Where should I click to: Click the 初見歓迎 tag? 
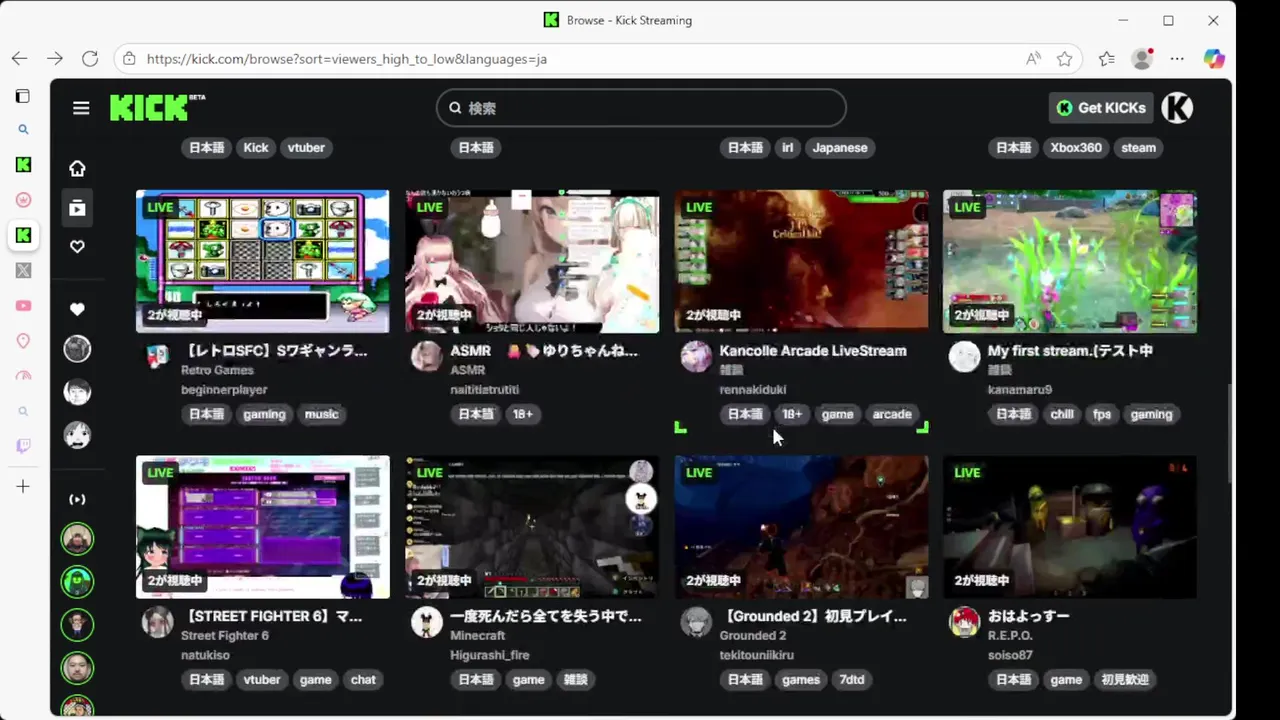(1125, 680)
